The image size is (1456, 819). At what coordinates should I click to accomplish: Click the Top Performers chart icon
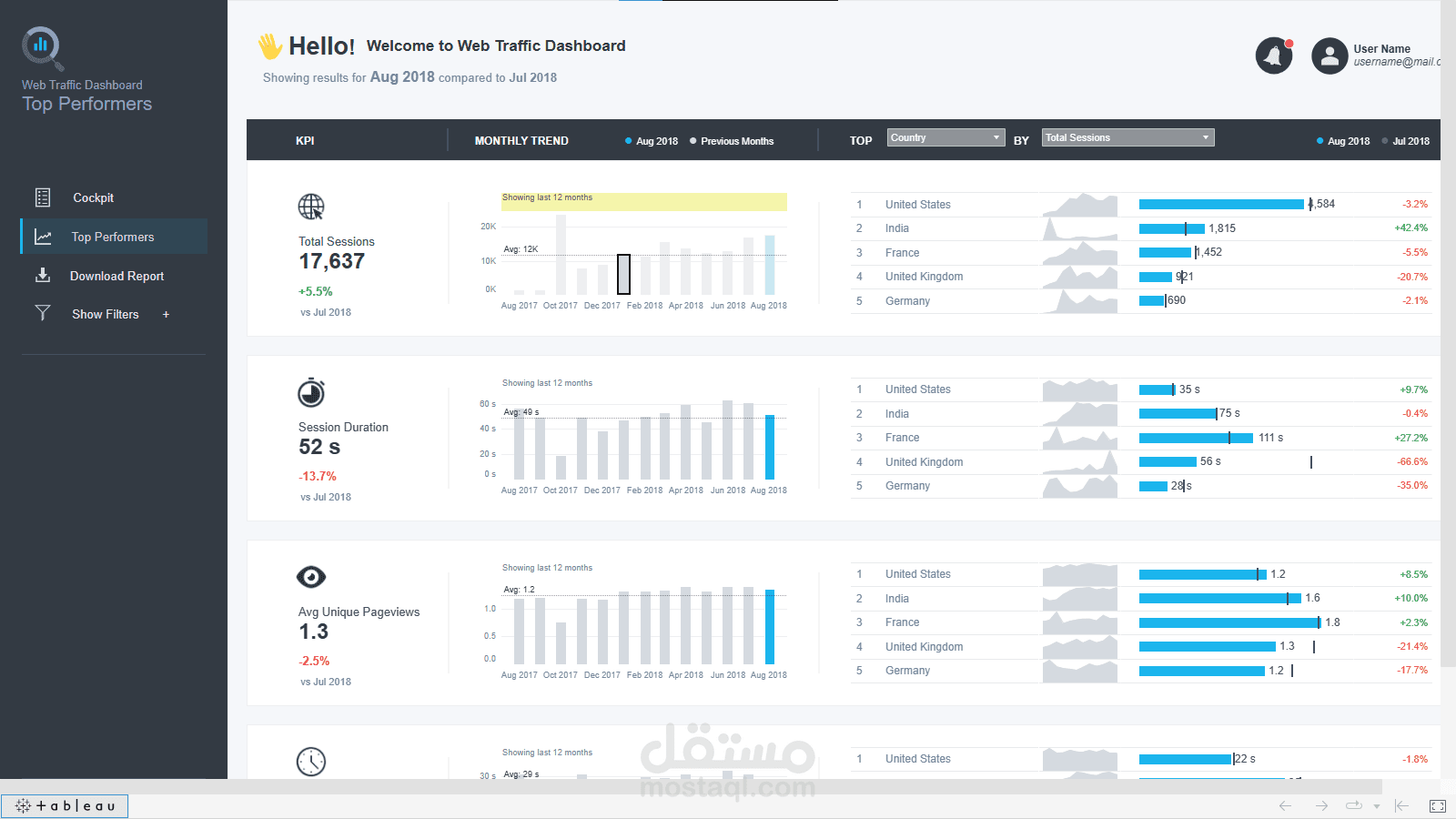pos(42,236)
